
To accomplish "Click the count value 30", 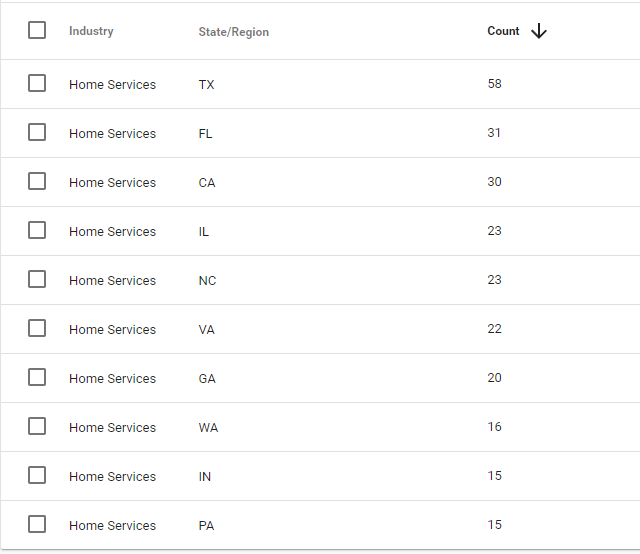I will click(494, 182).
